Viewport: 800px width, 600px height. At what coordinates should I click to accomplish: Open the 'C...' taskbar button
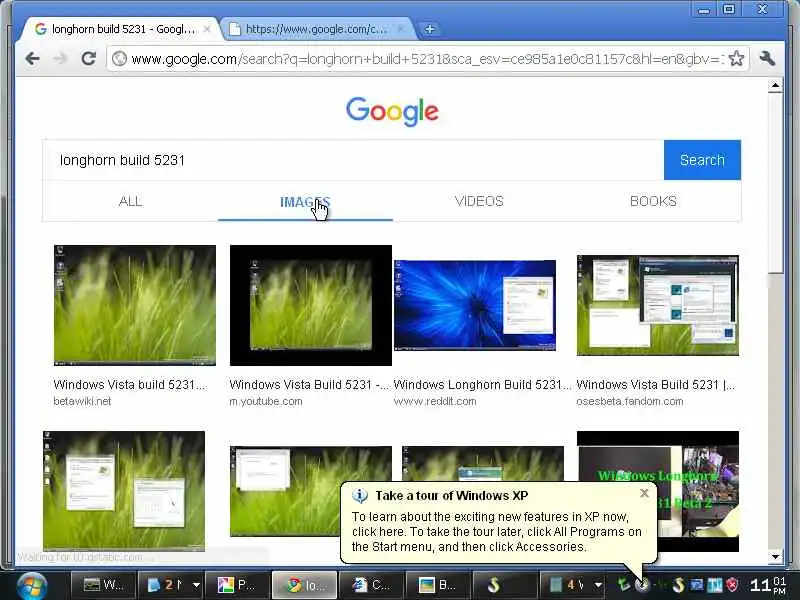tap(371, 585)
